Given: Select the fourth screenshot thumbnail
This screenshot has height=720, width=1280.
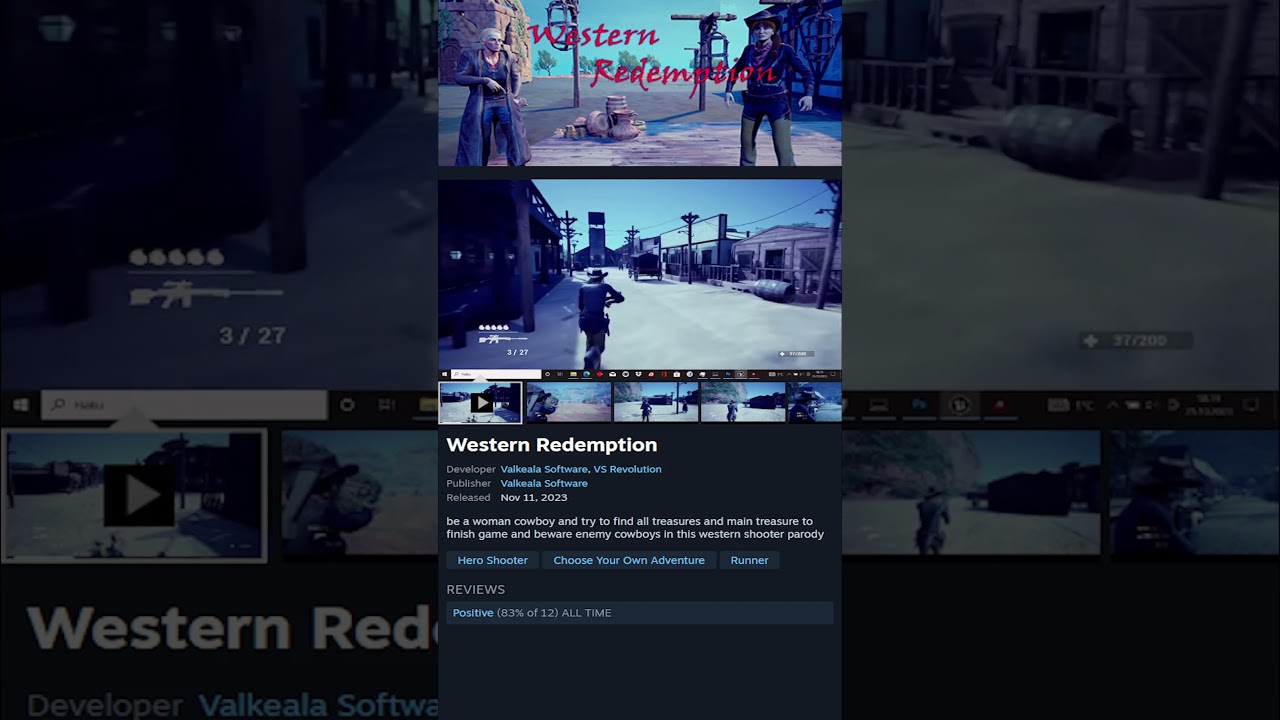Looking at the screenshot, I should pos(742,402).
